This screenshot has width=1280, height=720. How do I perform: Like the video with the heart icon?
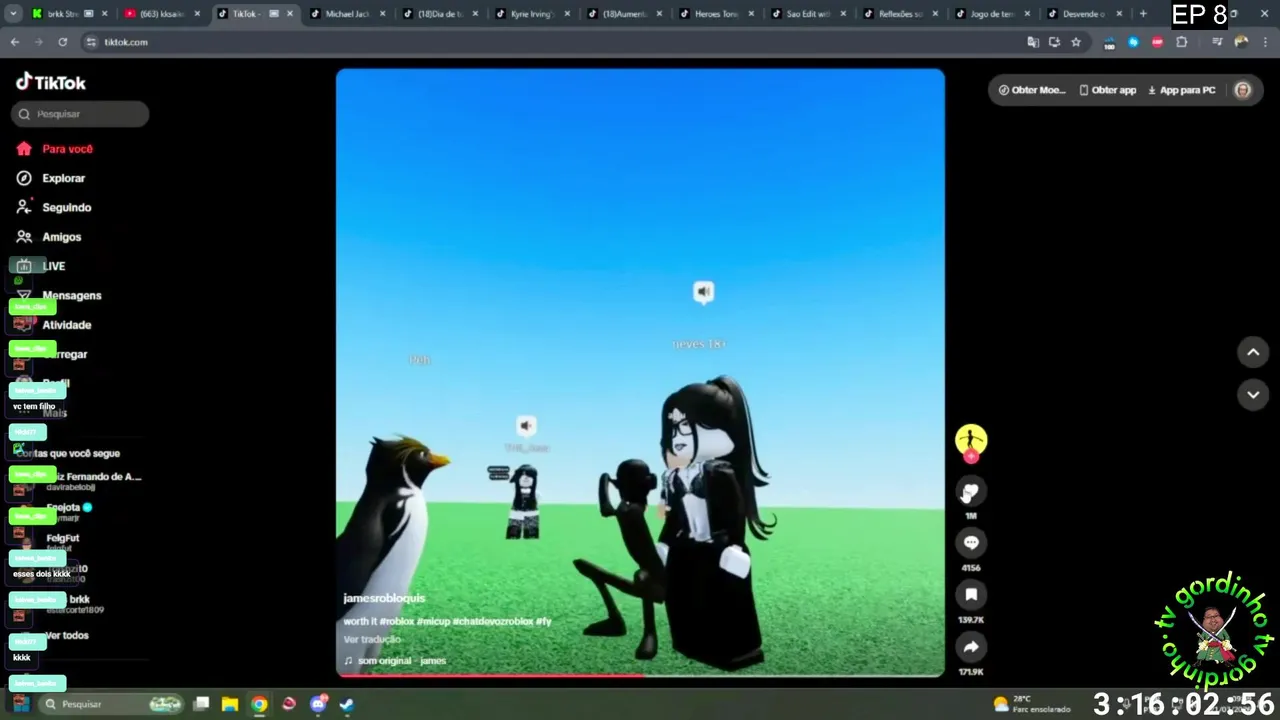[x=970, y=492]
